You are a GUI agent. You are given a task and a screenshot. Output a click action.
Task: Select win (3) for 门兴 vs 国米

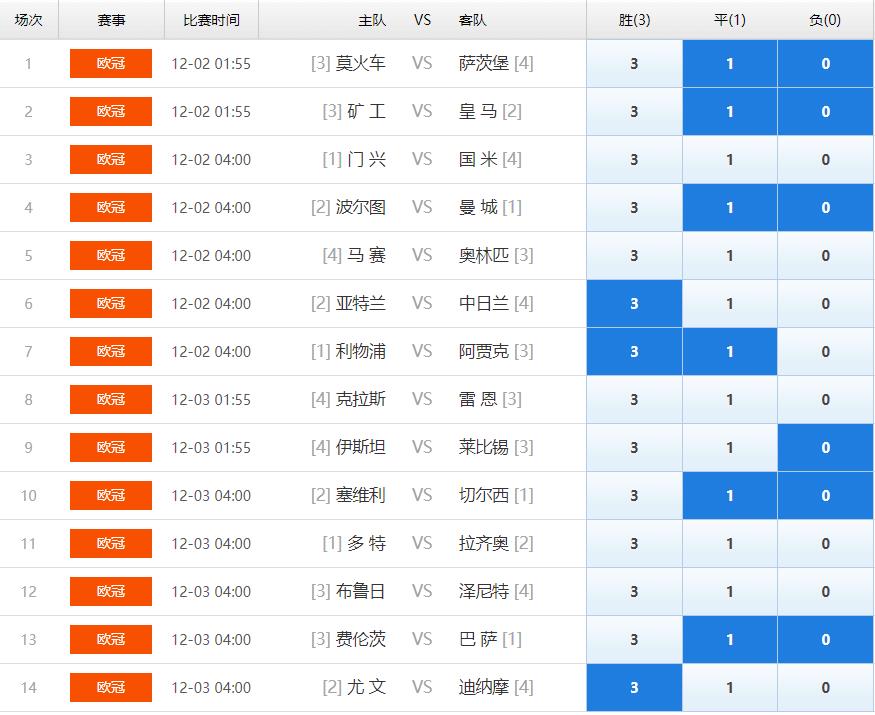click(x=634, y=160)
